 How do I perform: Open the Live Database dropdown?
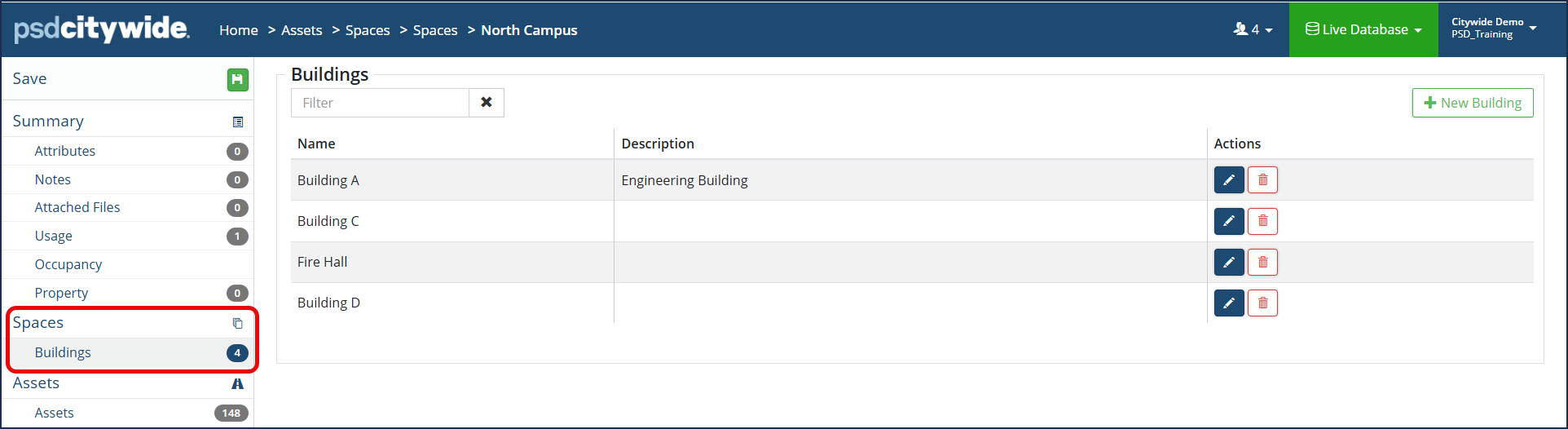(x=1363, y=29)
